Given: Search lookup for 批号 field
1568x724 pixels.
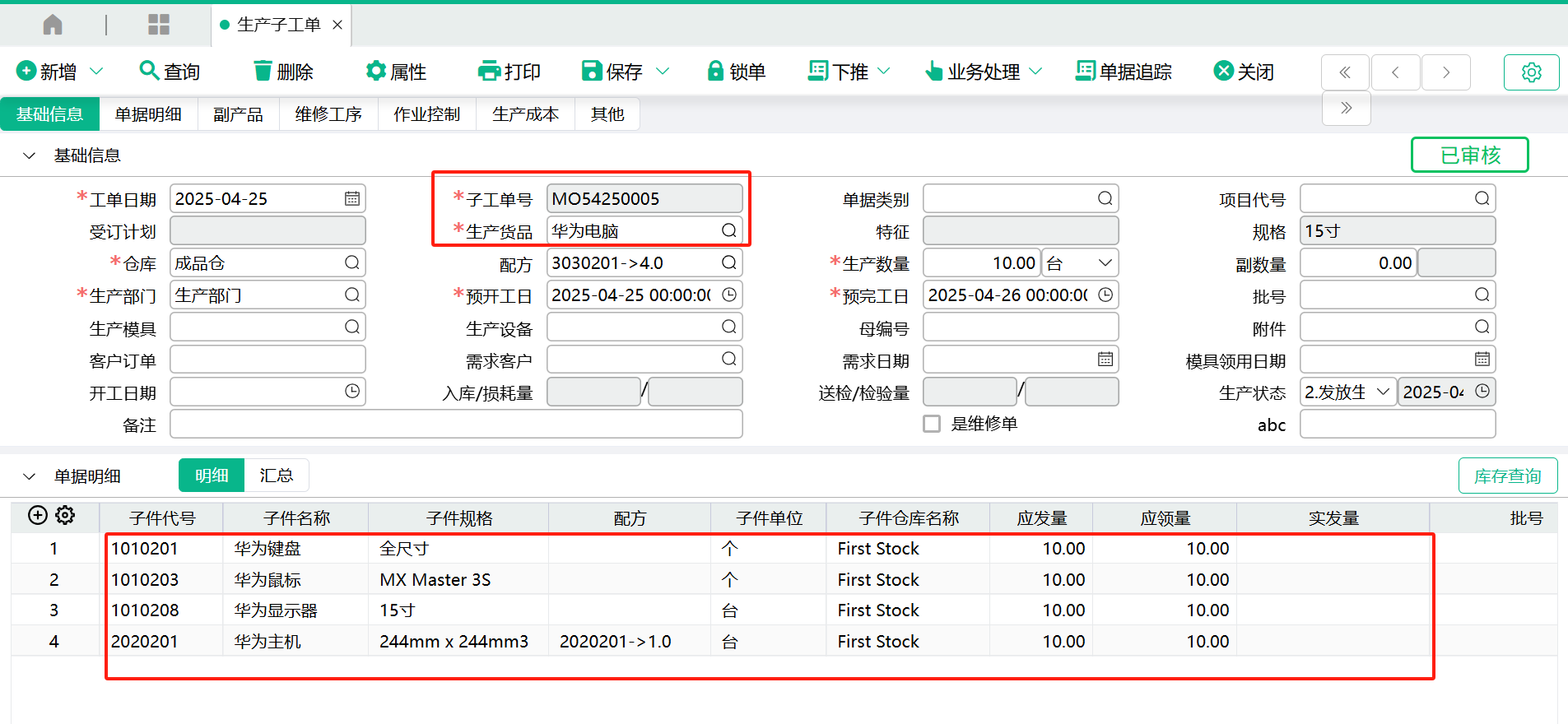Looking at the screenshot, I should [1482, 295].
